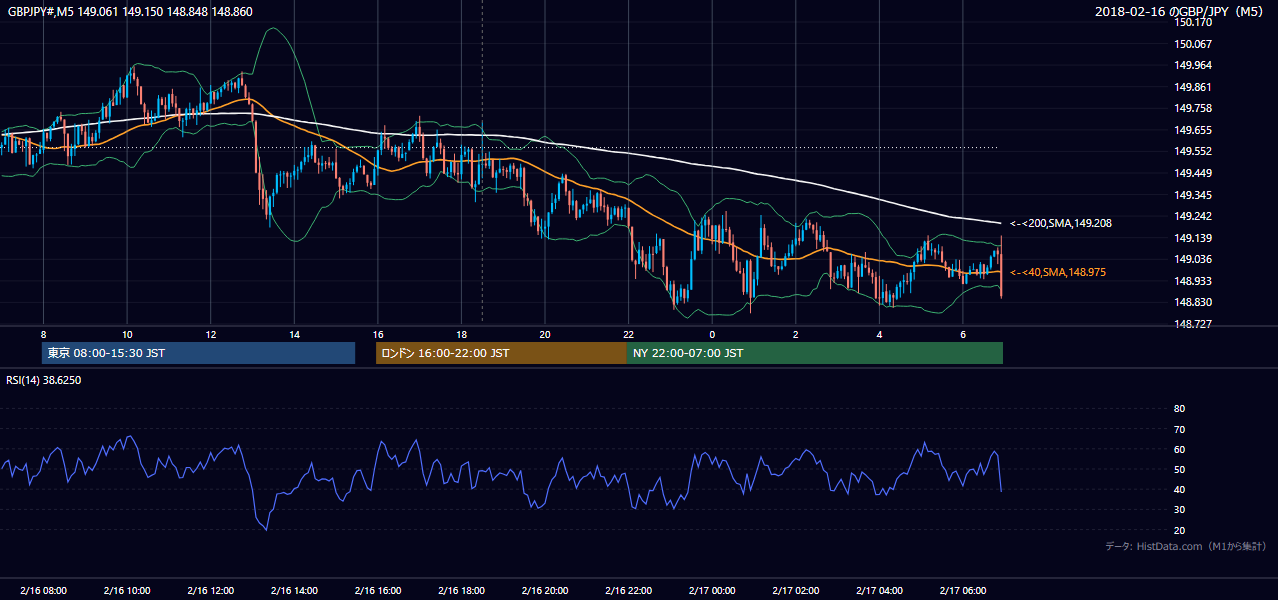The width and height of the screenshot is (1278, 600).
Task: Select the ロンドン 16:00-22:00 JST session bar
Action: pyautogui.click(x=501, y=353)
